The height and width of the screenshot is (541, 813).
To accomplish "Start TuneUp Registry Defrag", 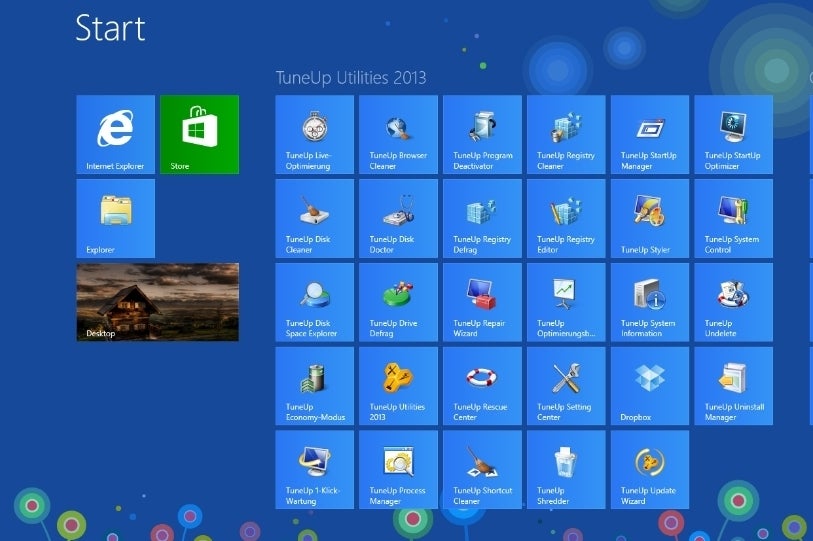I will pyautogui.click(x=482, y=218).
